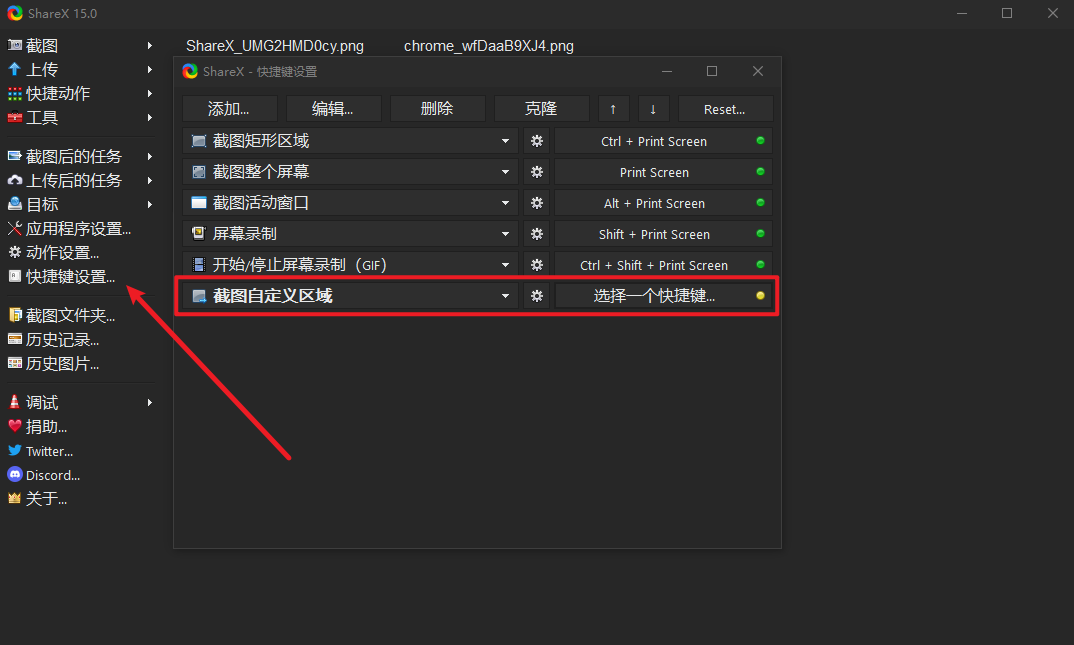Open settings gear for 截图整个屏幕 hotkey
Screen dimensions: 1074x645
pyautogui.click(x=537, y=172)
